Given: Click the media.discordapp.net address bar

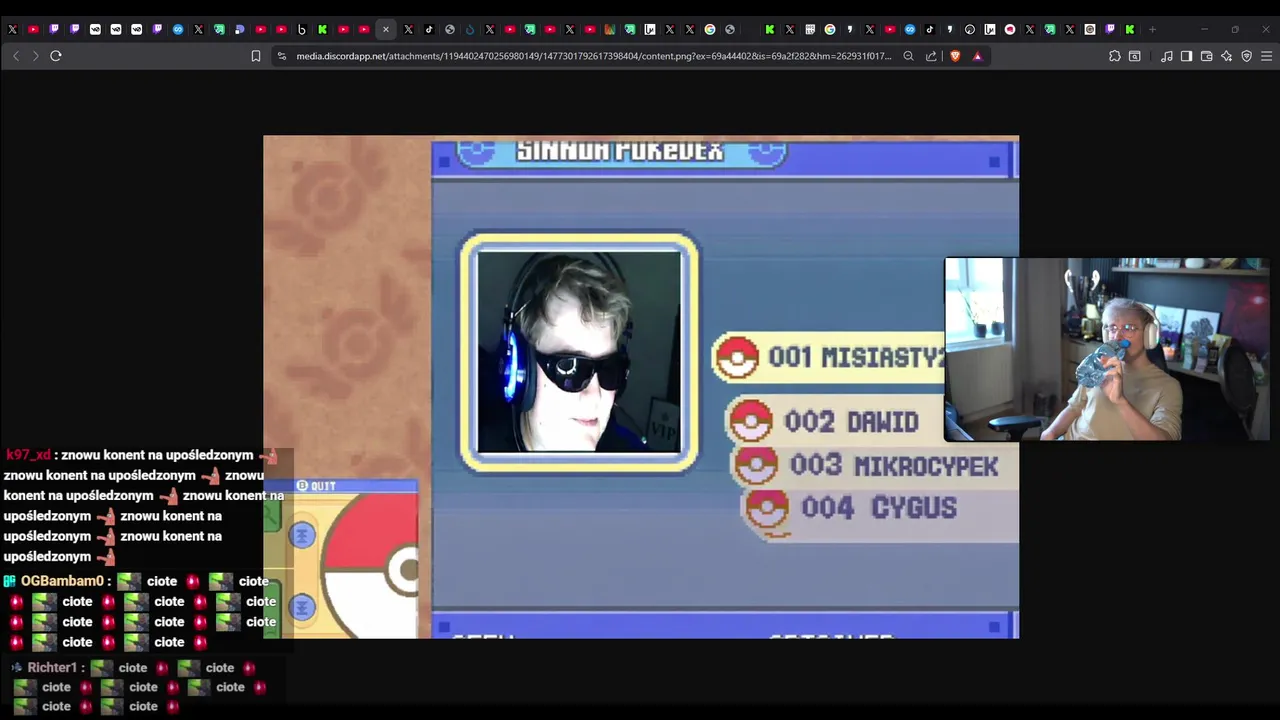Looking at the screenshot, I should coord(593,56).
